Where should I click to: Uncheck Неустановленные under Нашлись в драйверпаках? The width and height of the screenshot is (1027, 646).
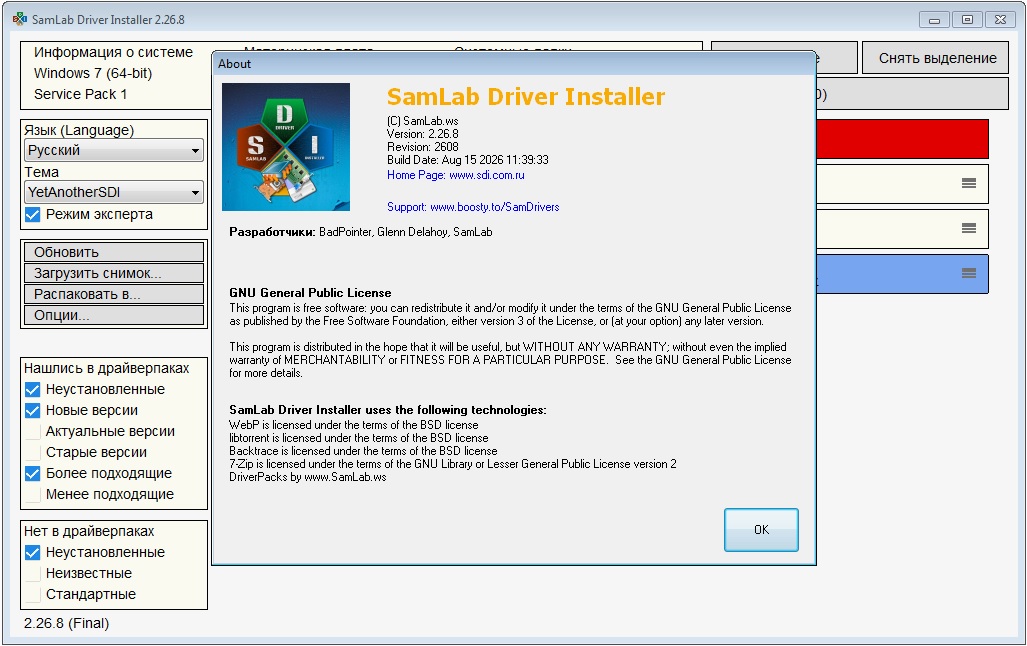32,389
